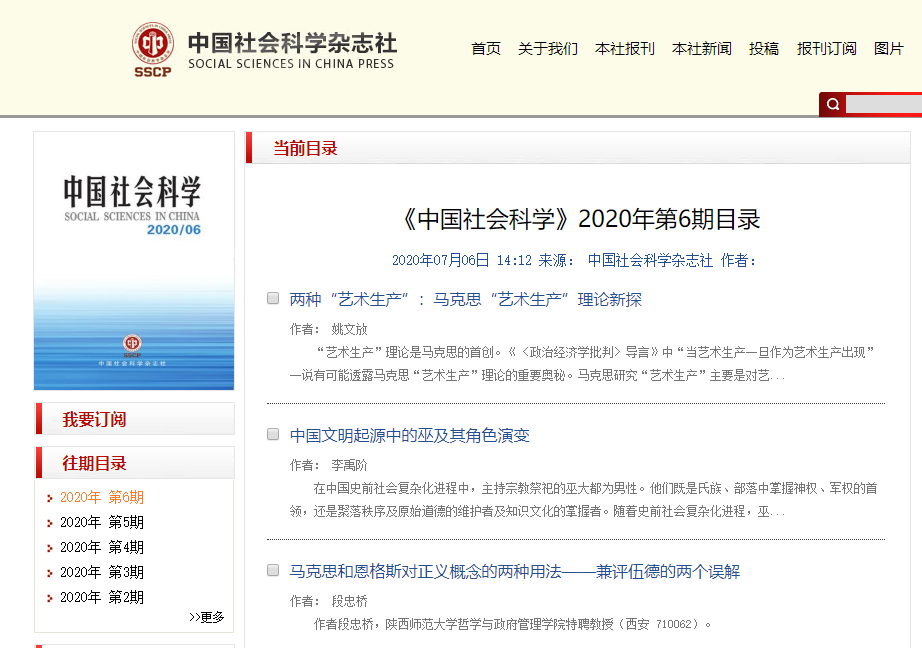
Task: Open article 中国文明起源中的巫及其角色演变
Action: (410, 436)
